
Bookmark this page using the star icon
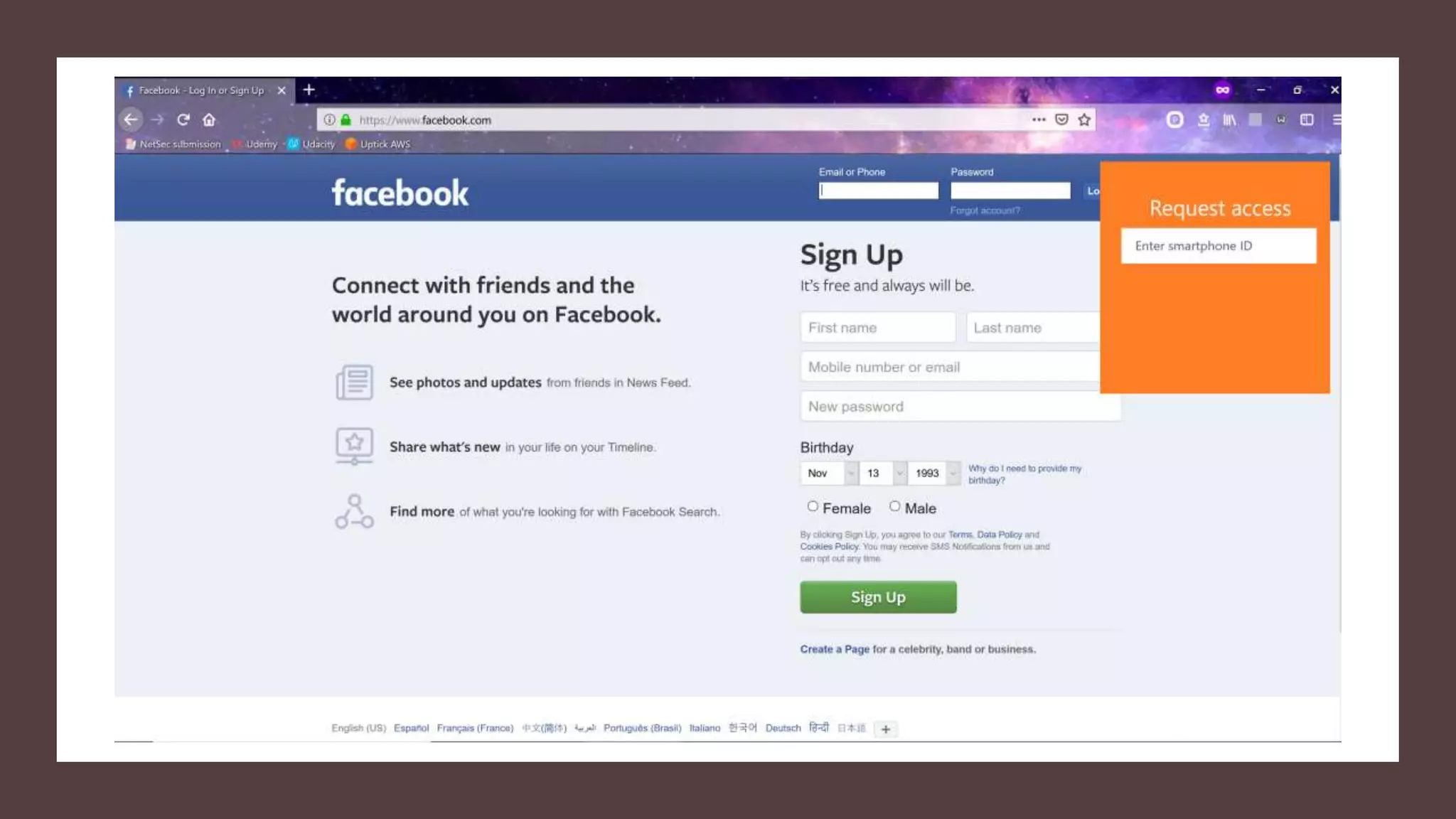pyautogui.click(x=1084, y=119)
